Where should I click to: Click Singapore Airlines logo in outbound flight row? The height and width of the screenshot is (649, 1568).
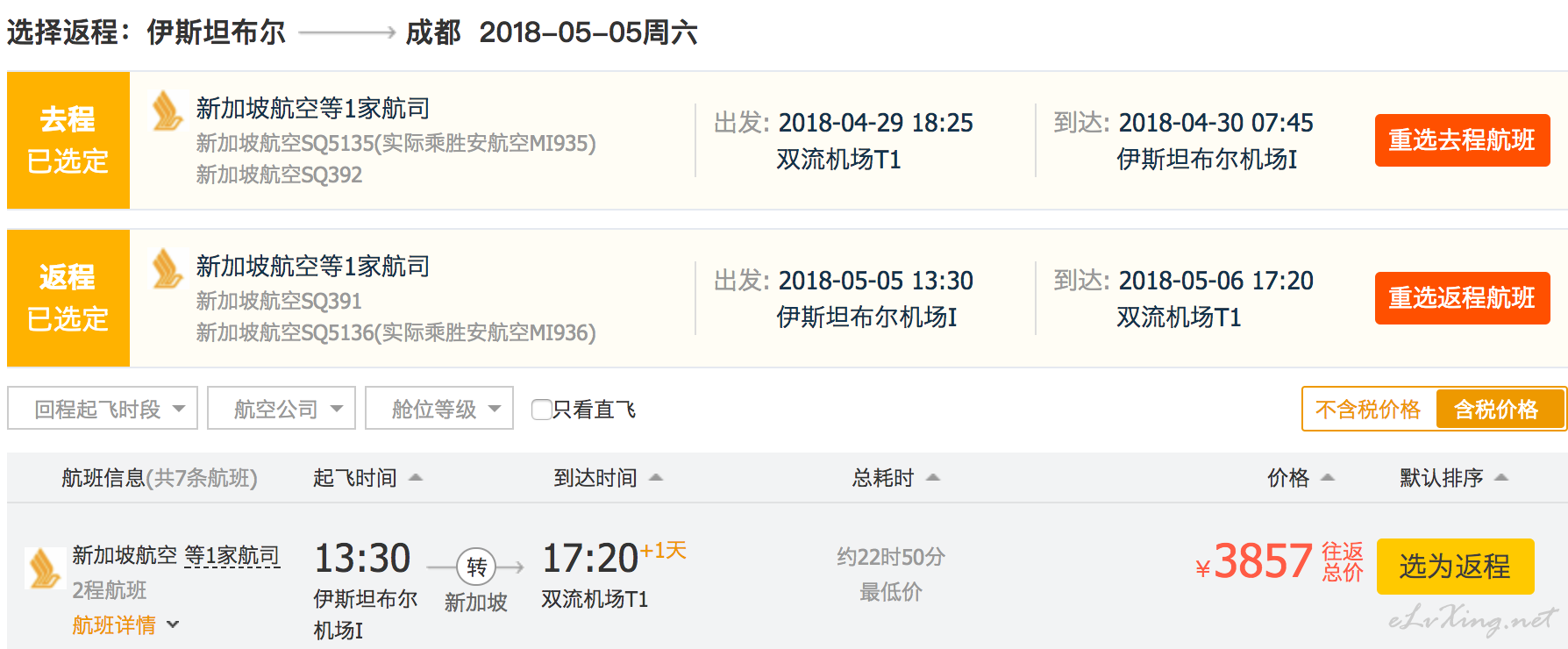coord(167,111)
